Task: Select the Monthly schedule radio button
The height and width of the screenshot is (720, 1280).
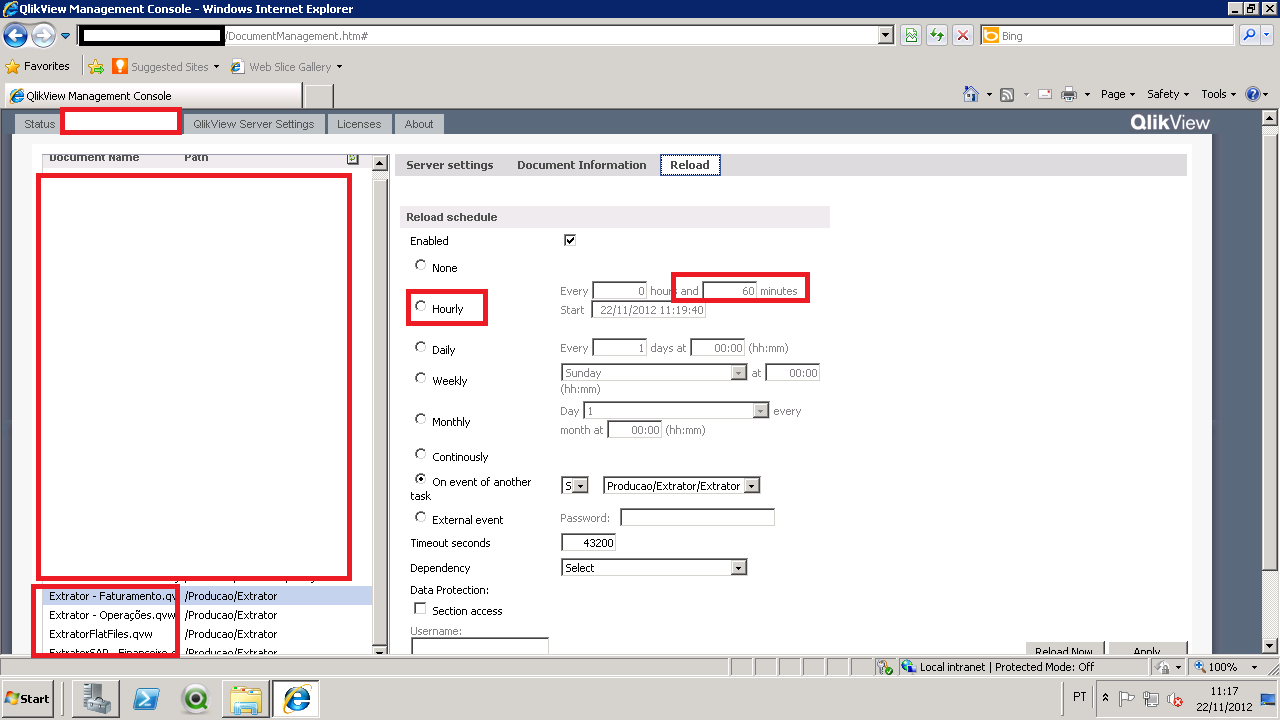Action: 420,419
